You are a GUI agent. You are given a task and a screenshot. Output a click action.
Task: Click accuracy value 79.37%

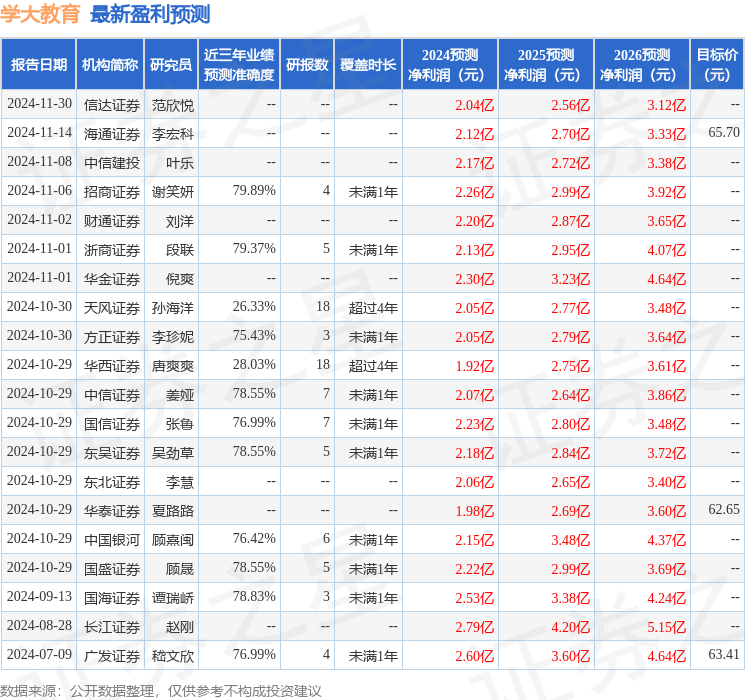pos(254,248)
